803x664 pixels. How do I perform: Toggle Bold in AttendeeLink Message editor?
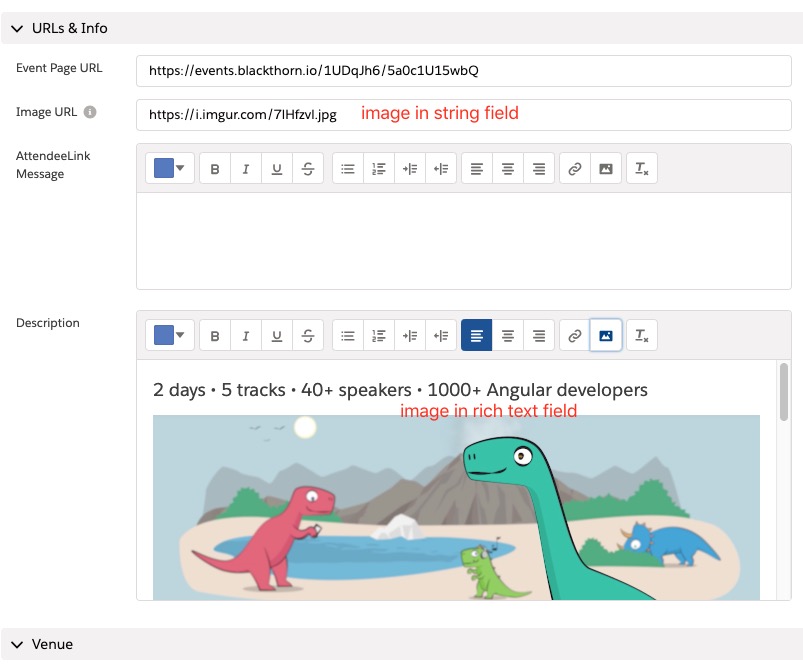215,168
